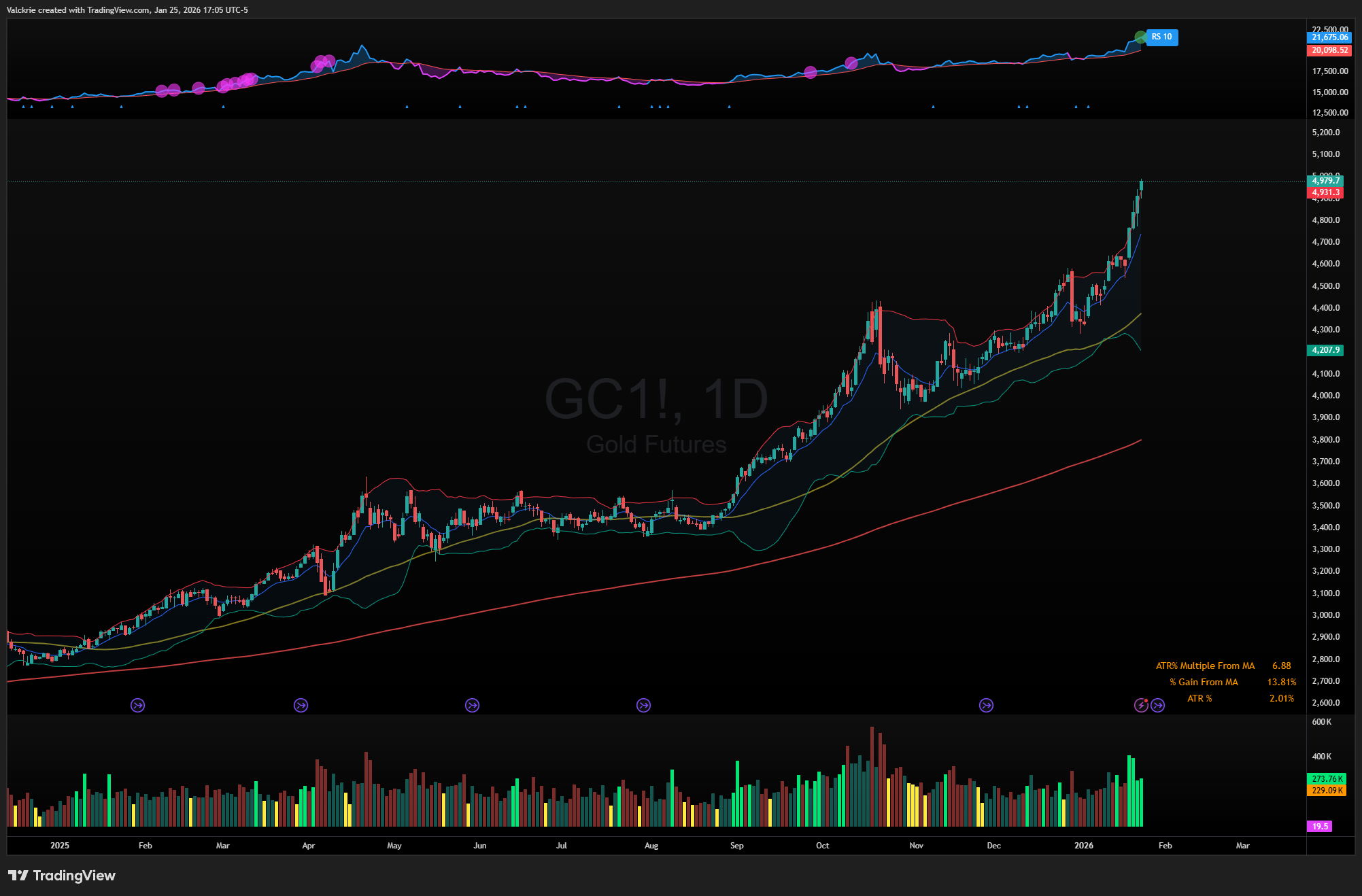The image size is (1362, 896).
Task: Click the orange 229.09 K volume label
Action: pos(1326,791)
